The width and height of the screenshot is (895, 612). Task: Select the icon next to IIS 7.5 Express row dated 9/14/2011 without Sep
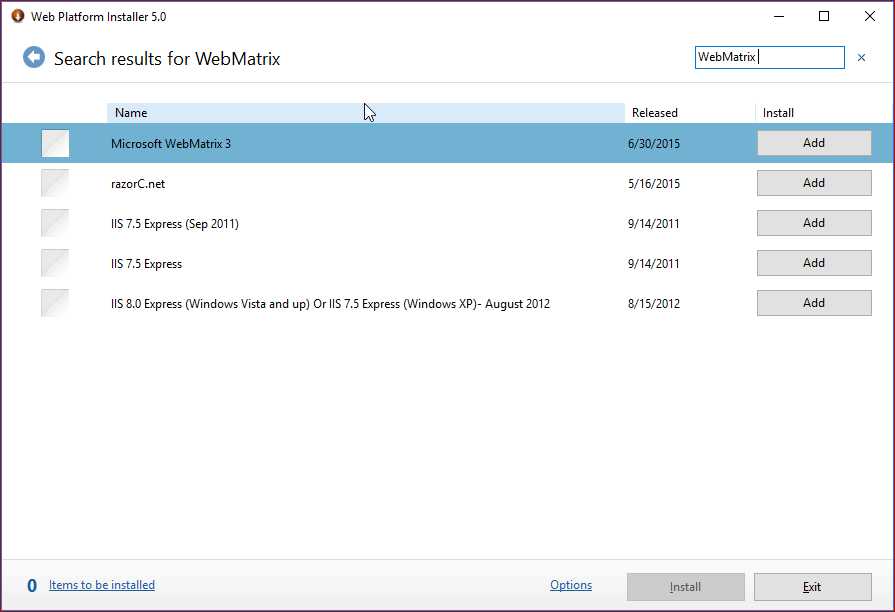click(x=55, y=263)
